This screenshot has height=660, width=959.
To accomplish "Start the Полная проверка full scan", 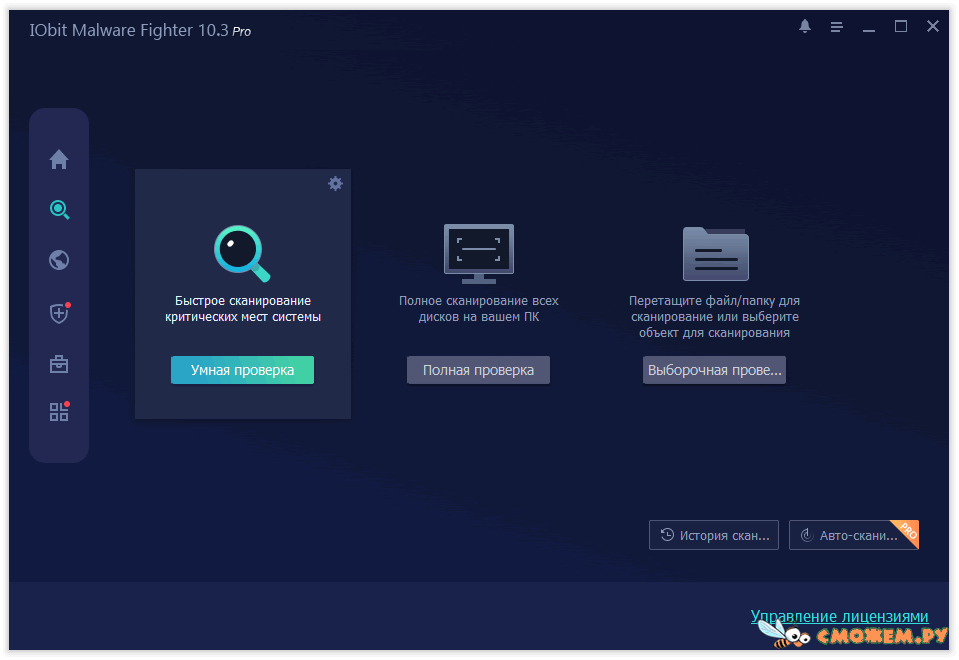I will tap(478, 370).
